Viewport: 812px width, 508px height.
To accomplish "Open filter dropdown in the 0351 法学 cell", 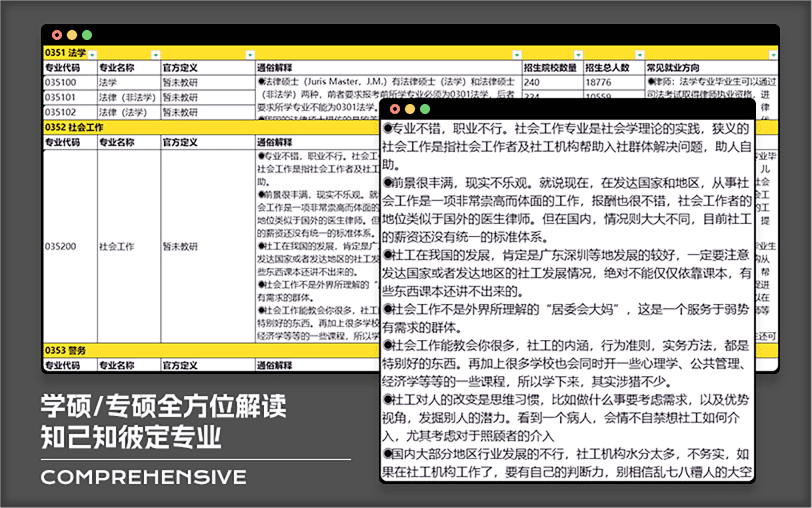I will click(92, 54).
